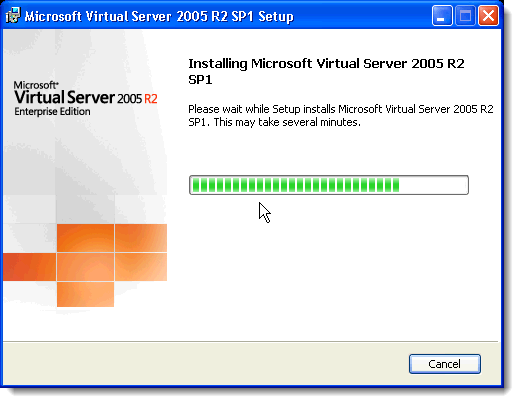This screenshot has height=403, width=519.
Task: Click the faded orange square at upper right of graphic
Action: pyautogui.click(x=141, y=238)
